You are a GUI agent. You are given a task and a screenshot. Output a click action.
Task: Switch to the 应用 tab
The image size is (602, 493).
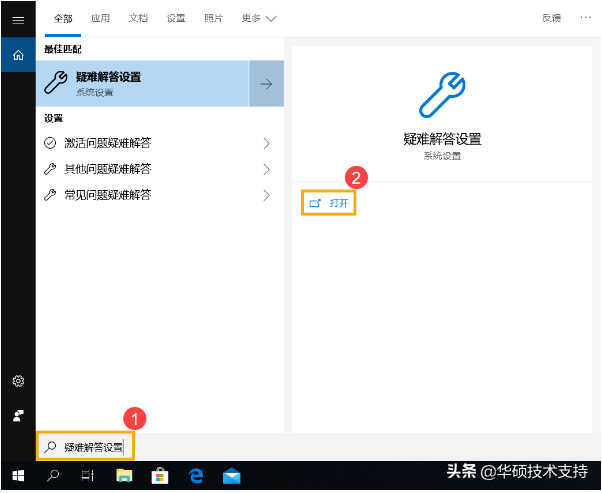[101, 18]
